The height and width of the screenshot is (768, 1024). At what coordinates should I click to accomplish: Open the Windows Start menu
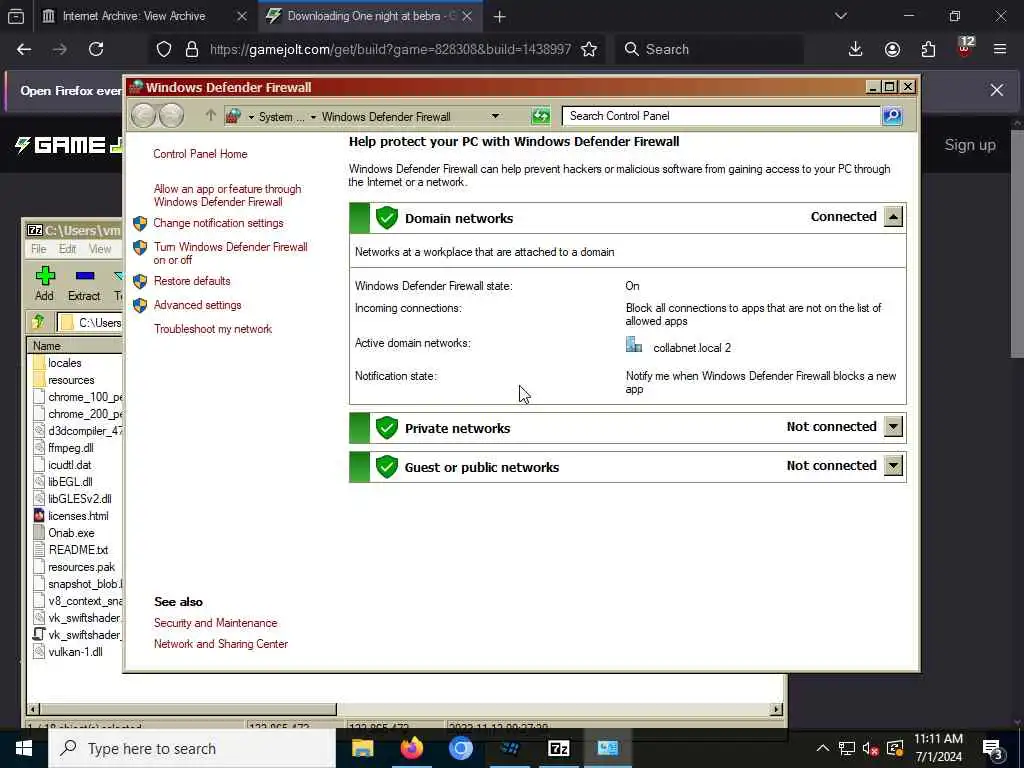coord(24,748)
